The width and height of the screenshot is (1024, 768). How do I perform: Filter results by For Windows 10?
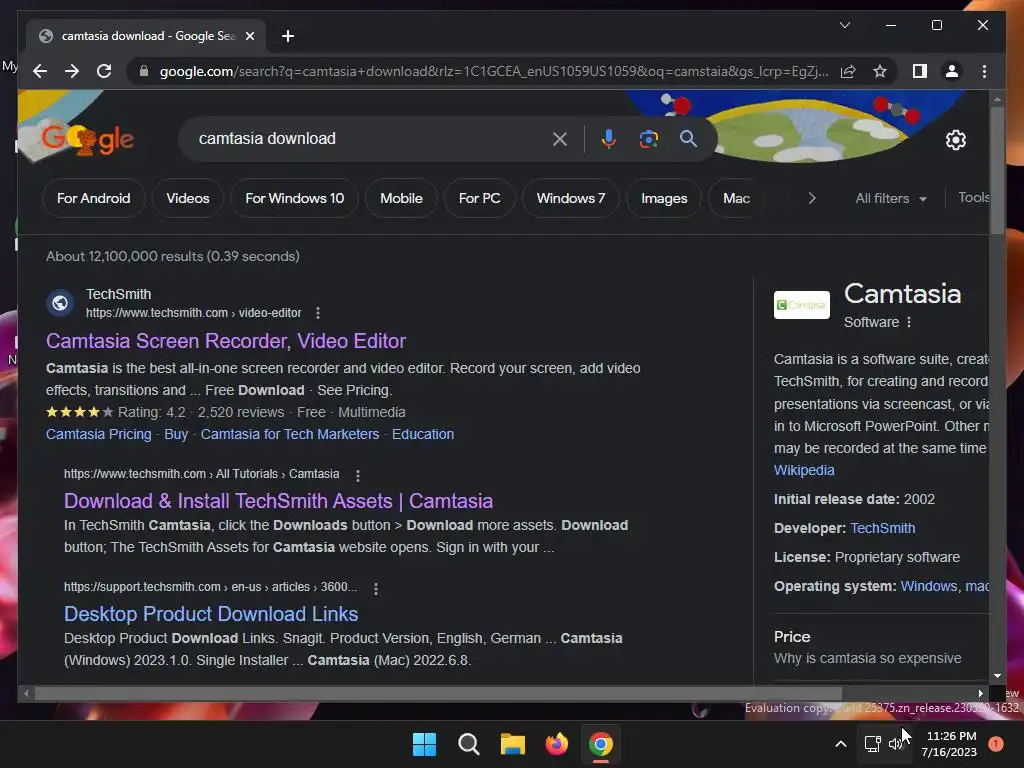tap(295, 198)
